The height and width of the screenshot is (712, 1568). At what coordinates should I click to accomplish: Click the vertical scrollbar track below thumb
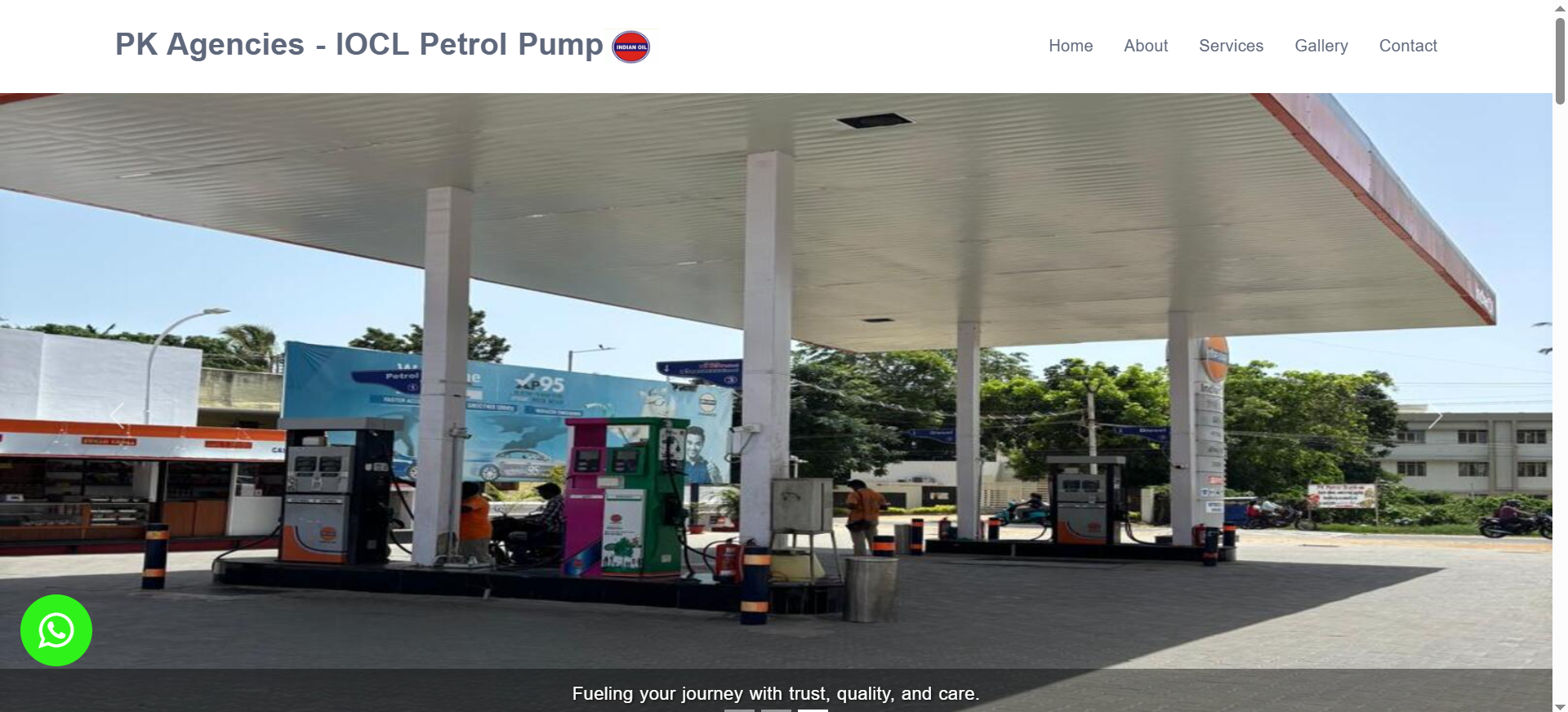[x=1560, y=400]
